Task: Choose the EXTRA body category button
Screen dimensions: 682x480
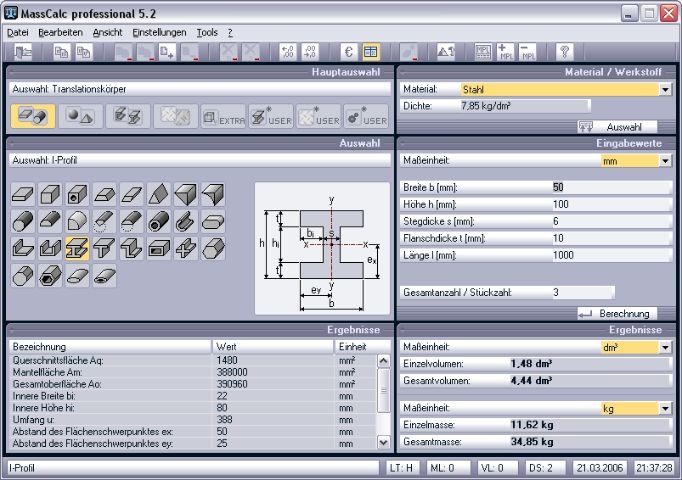Action: pos(223,117)
